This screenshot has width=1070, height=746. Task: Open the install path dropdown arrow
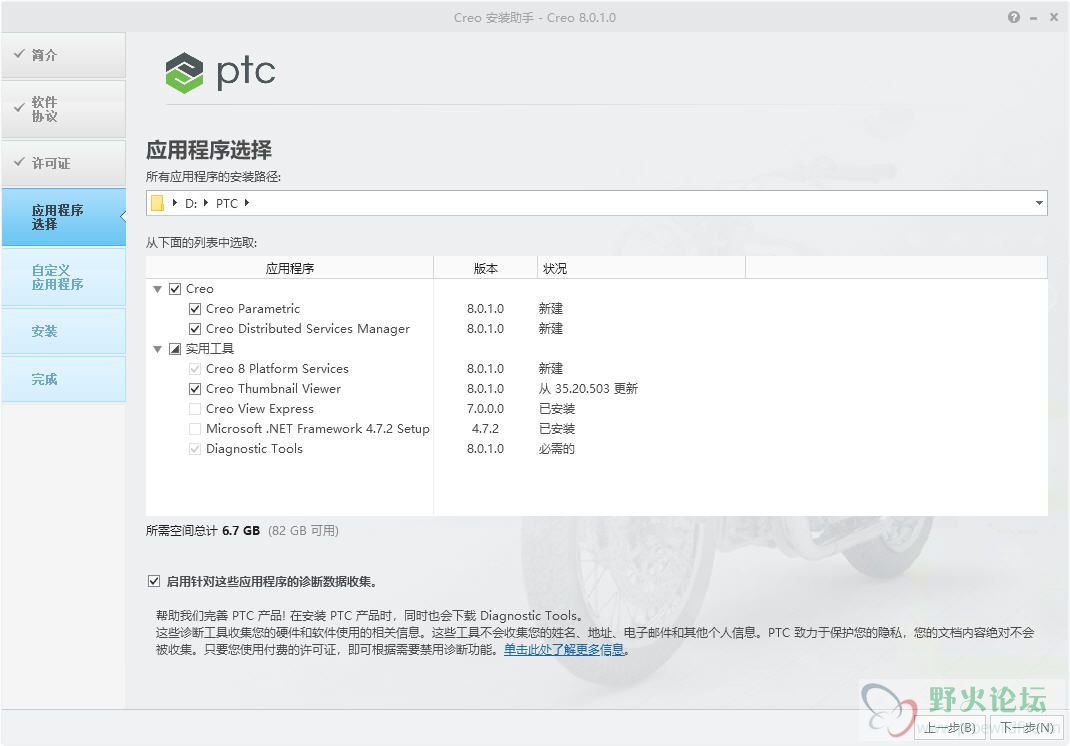(1039, 203)
